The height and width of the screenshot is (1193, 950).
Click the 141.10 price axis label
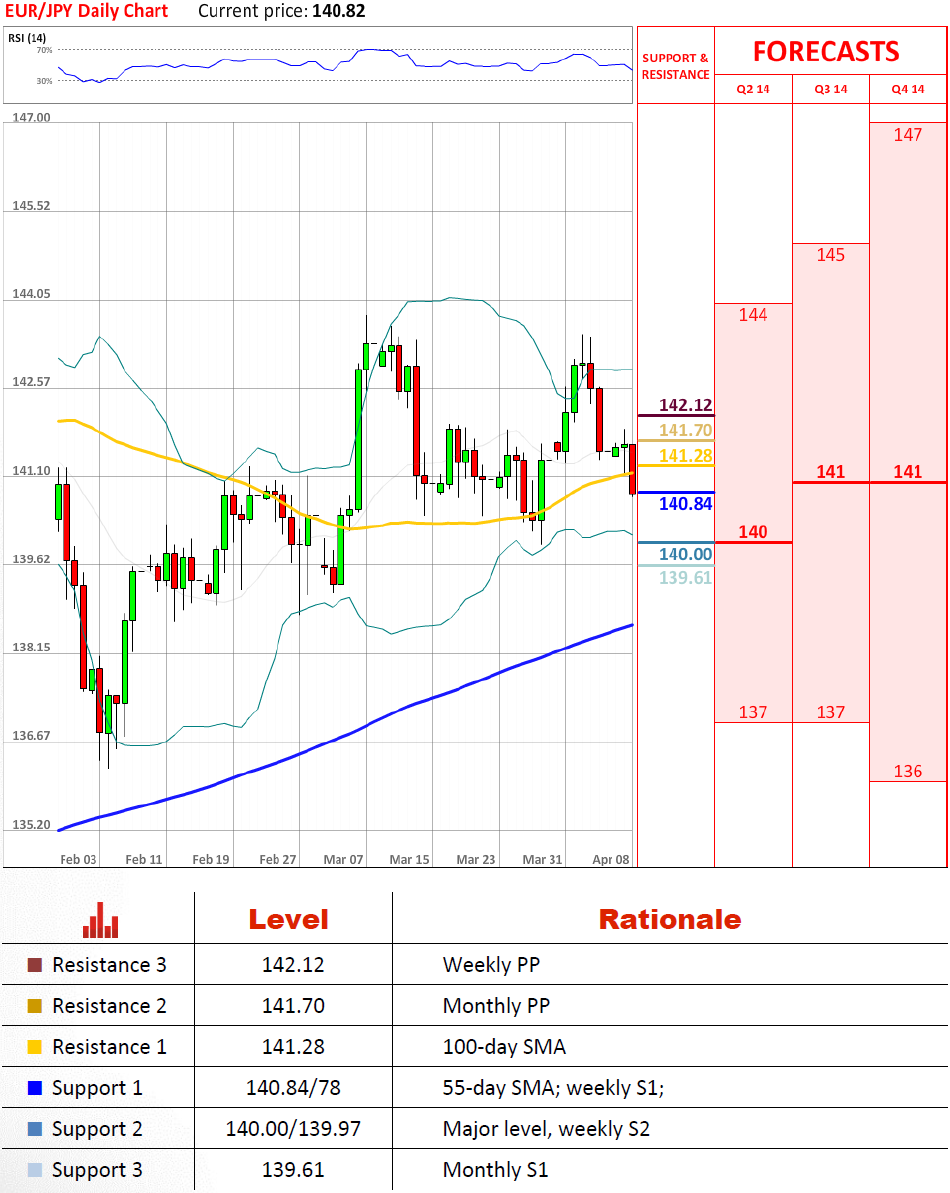pos(31,471)
